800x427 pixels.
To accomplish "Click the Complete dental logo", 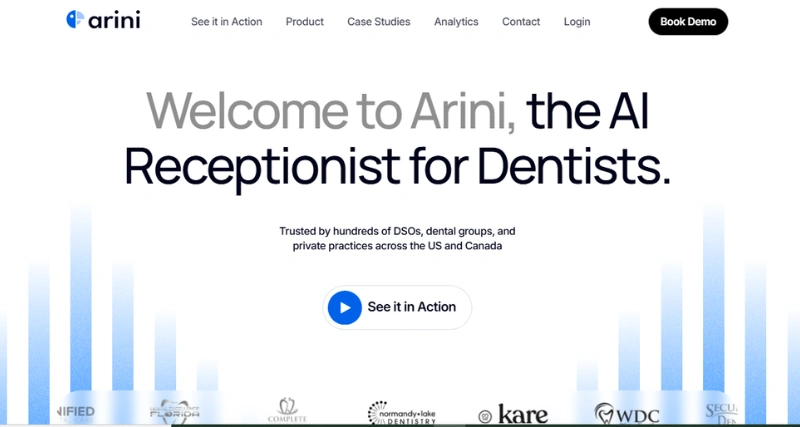I will click(287, 411).
